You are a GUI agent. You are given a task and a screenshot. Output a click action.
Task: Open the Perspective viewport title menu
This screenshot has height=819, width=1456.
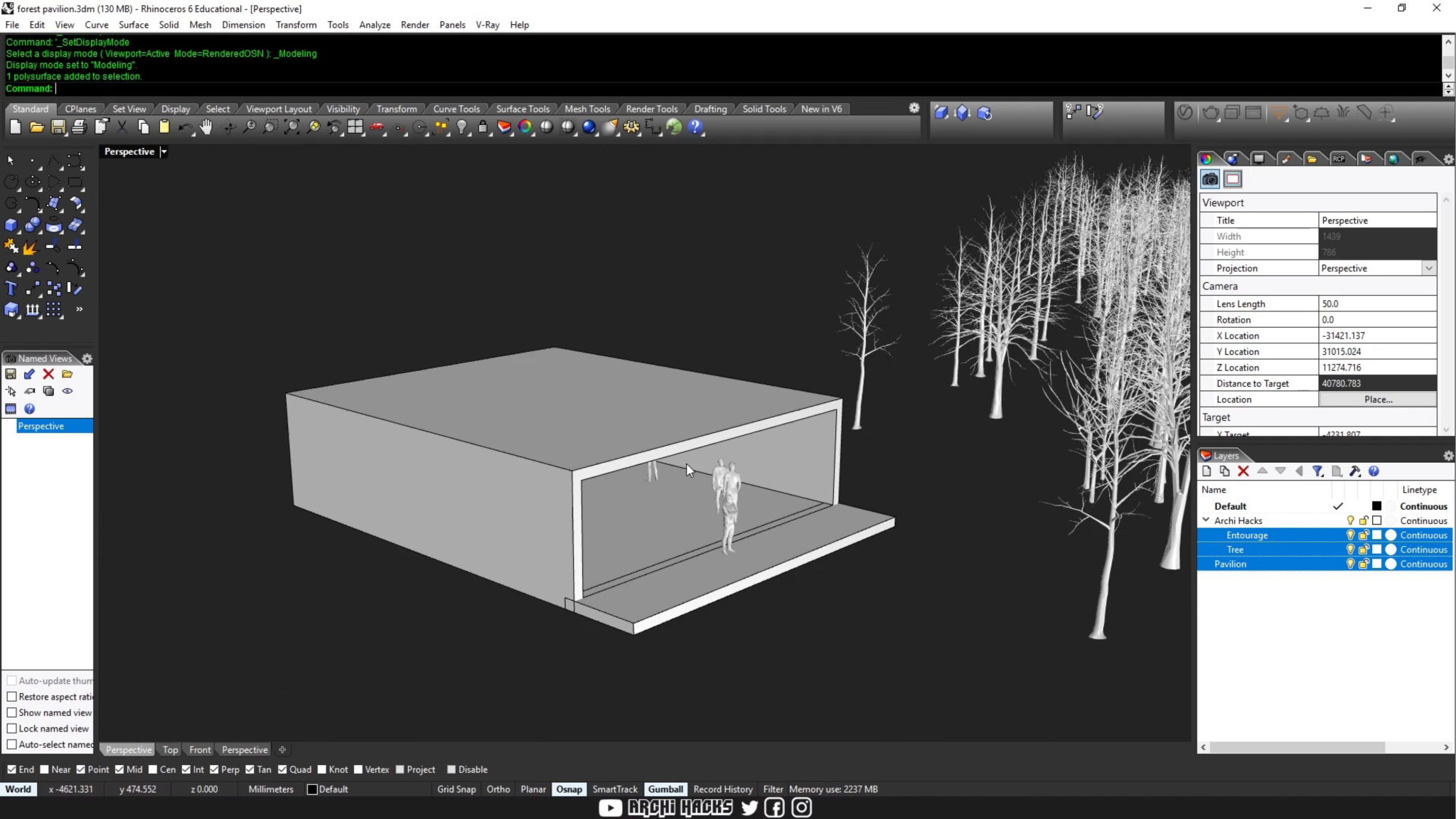click(164, 151)
